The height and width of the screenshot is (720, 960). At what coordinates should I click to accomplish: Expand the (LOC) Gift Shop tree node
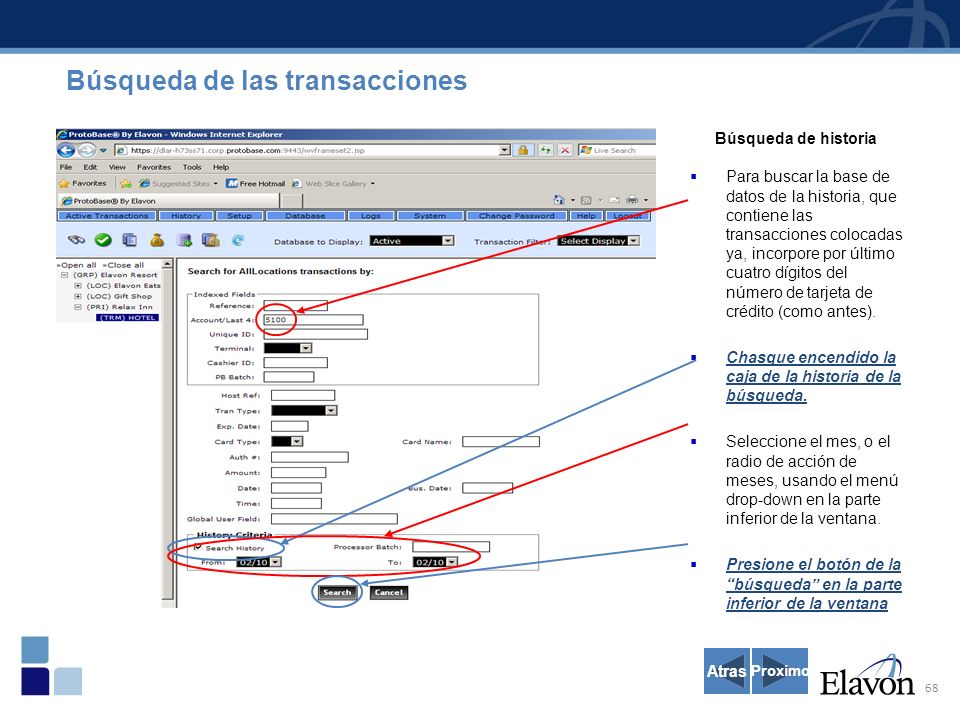(x=78, y=296)
